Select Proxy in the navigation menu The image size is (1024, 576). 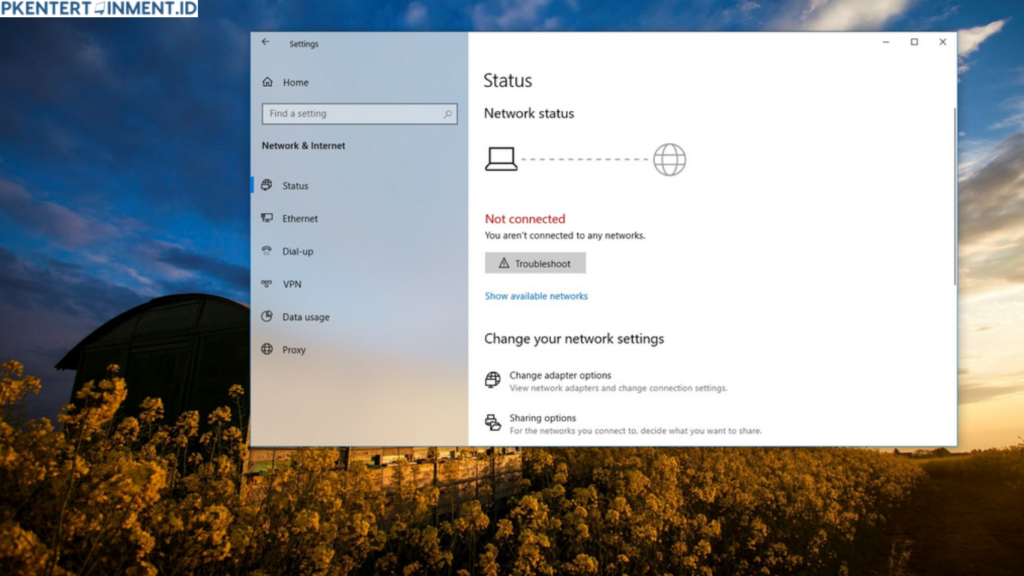click(294, 350)
